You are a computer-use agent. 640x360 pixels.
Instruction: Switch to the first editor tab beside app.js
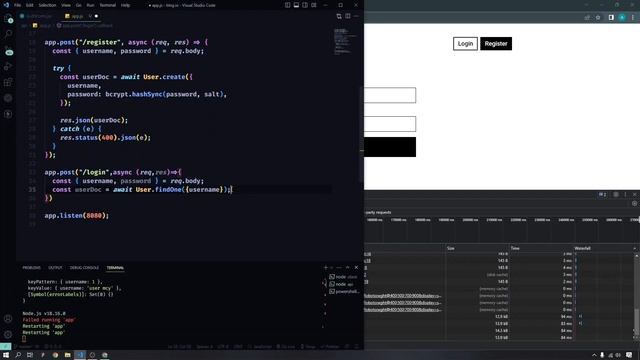click(x=39, y=16)
